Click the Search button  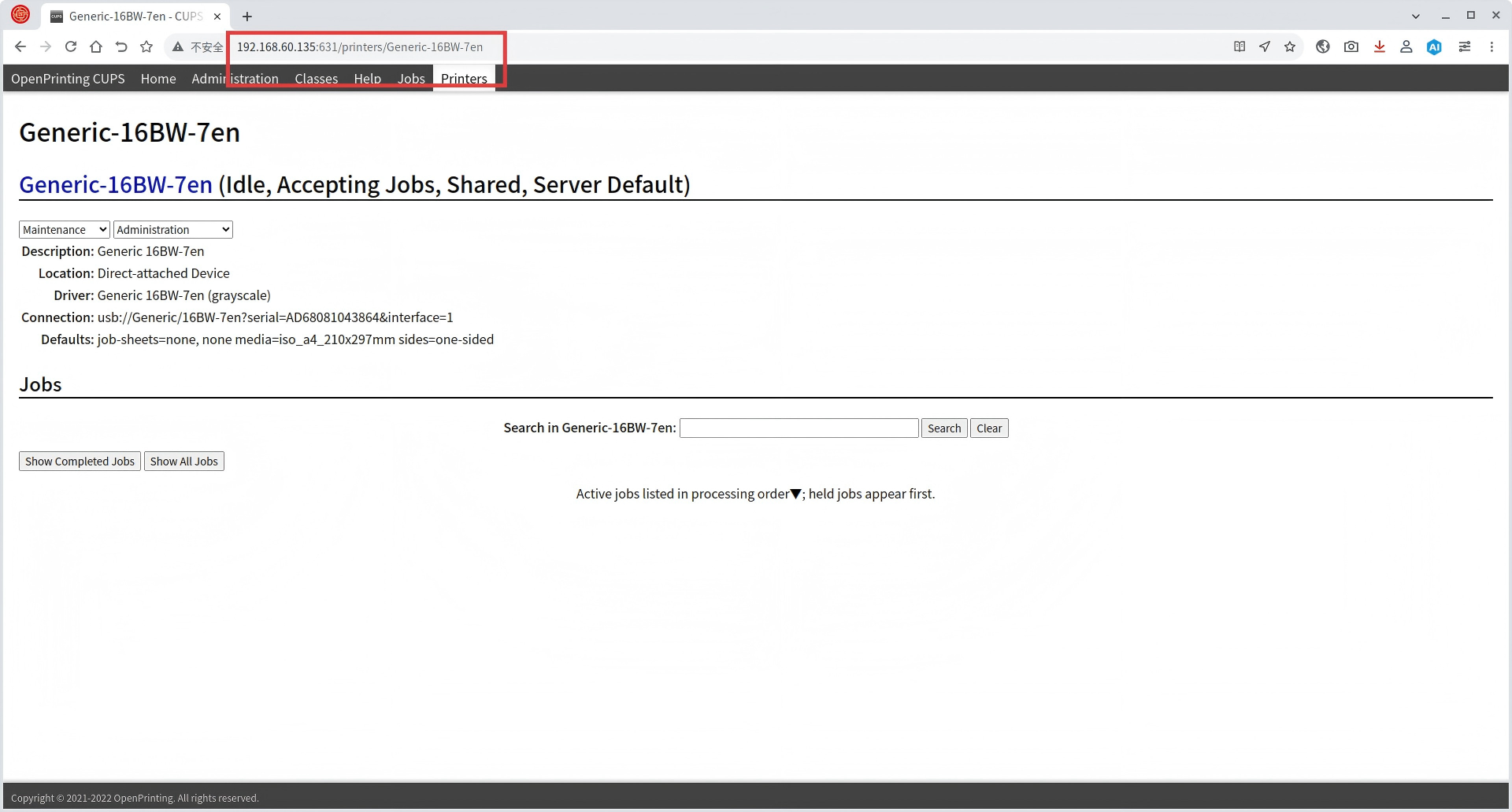click(944, 428)
